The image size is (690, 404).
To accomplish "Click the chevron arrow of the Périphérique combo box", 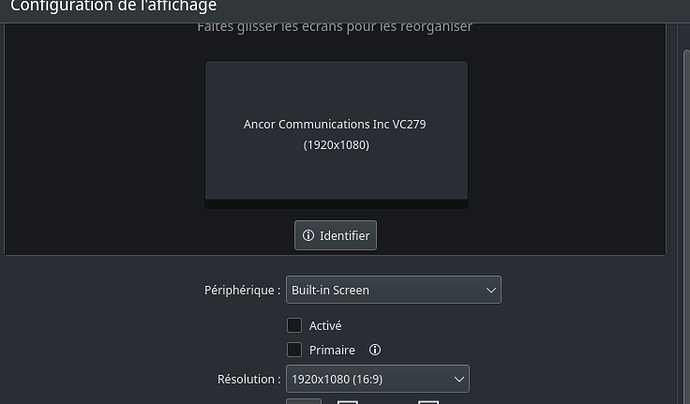I will click(x=490, y=290).
